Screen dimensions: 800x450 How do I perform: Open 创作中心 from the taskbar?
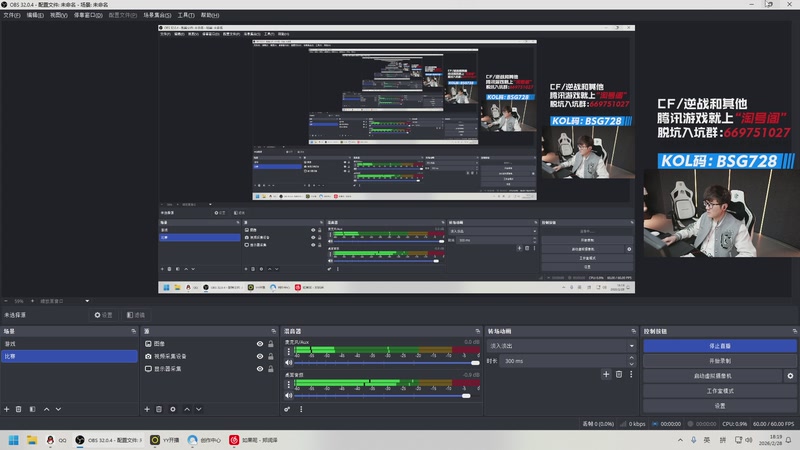pyautogui.click(x=204, y=440)
